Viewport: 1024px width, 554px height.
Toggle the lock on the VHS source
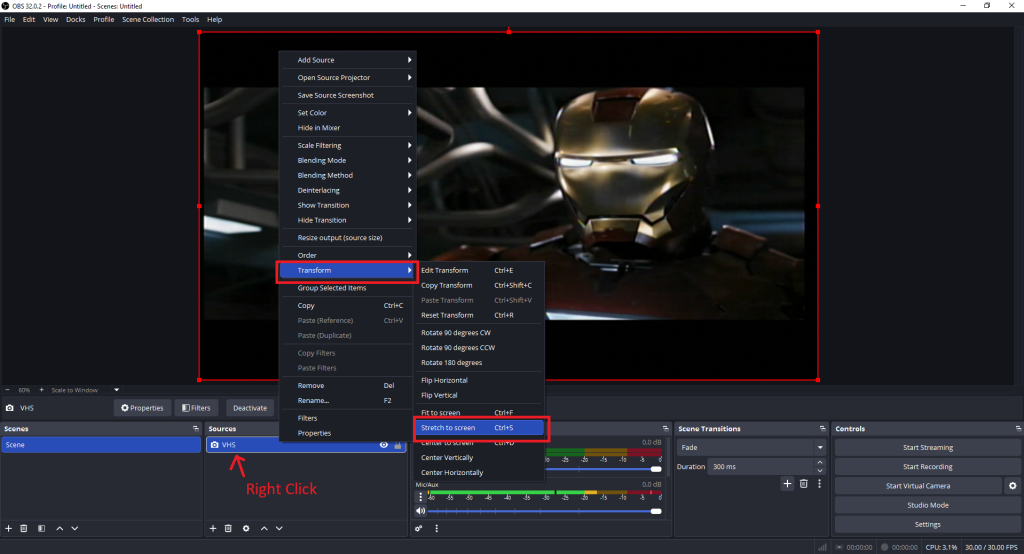click(x=398, y=444)
